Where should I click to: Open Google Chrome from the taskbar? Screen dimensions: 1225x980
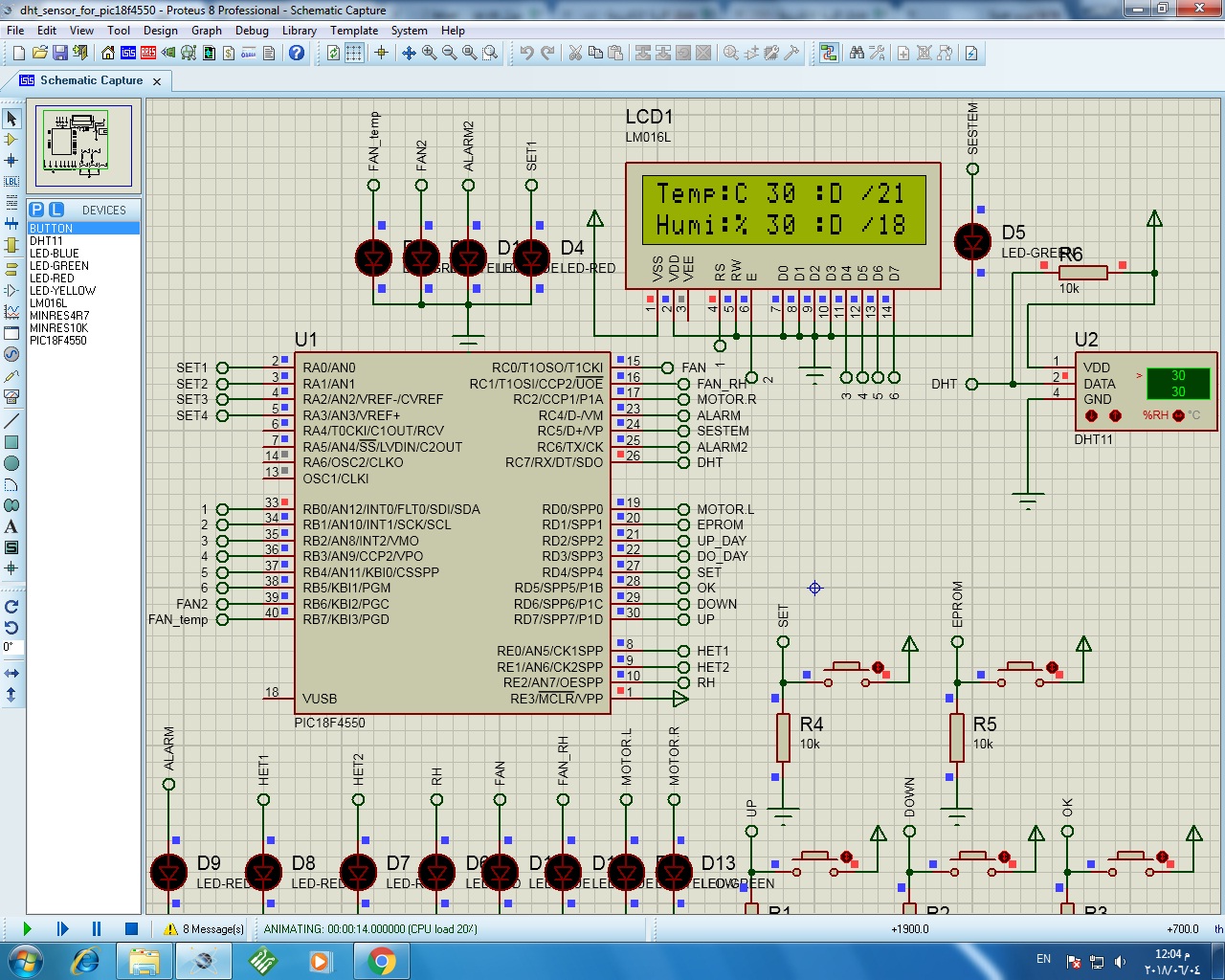pos(381,961)
